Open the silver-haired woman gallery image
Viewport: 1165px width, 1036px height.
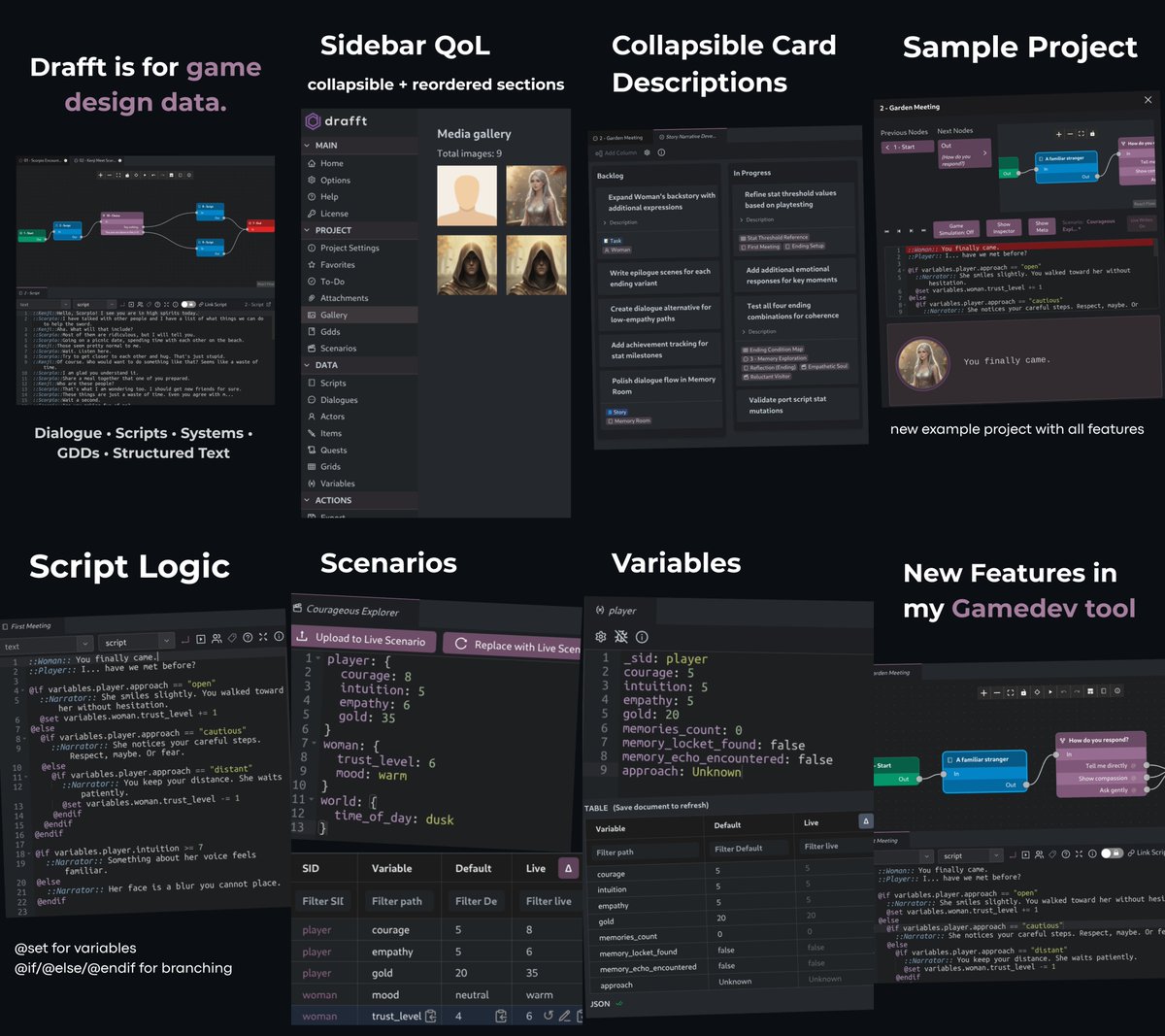click(x=536, y=195)
